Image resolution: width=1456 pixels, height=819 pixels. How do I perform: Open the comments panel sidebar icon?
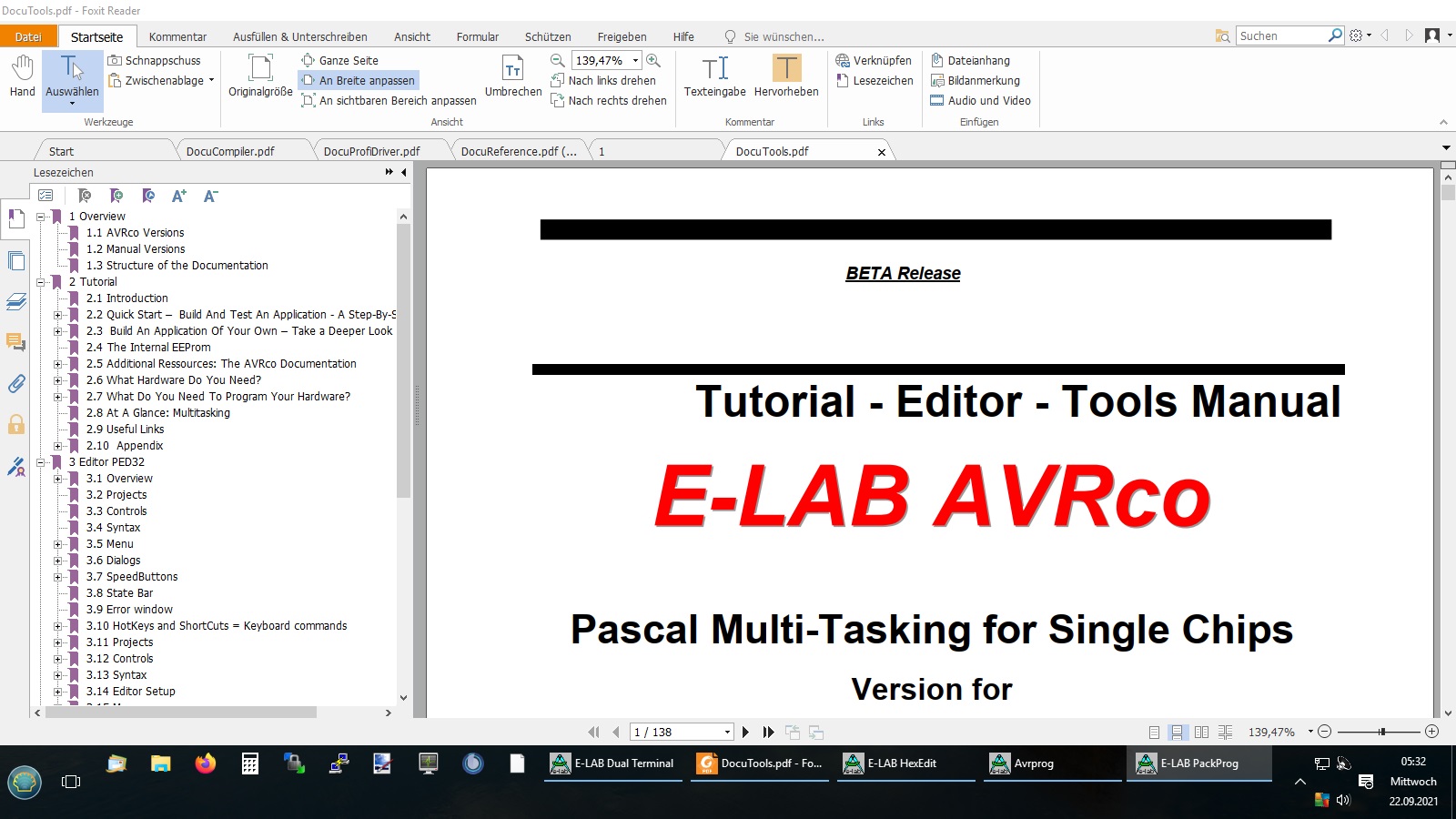click(15, 342)
